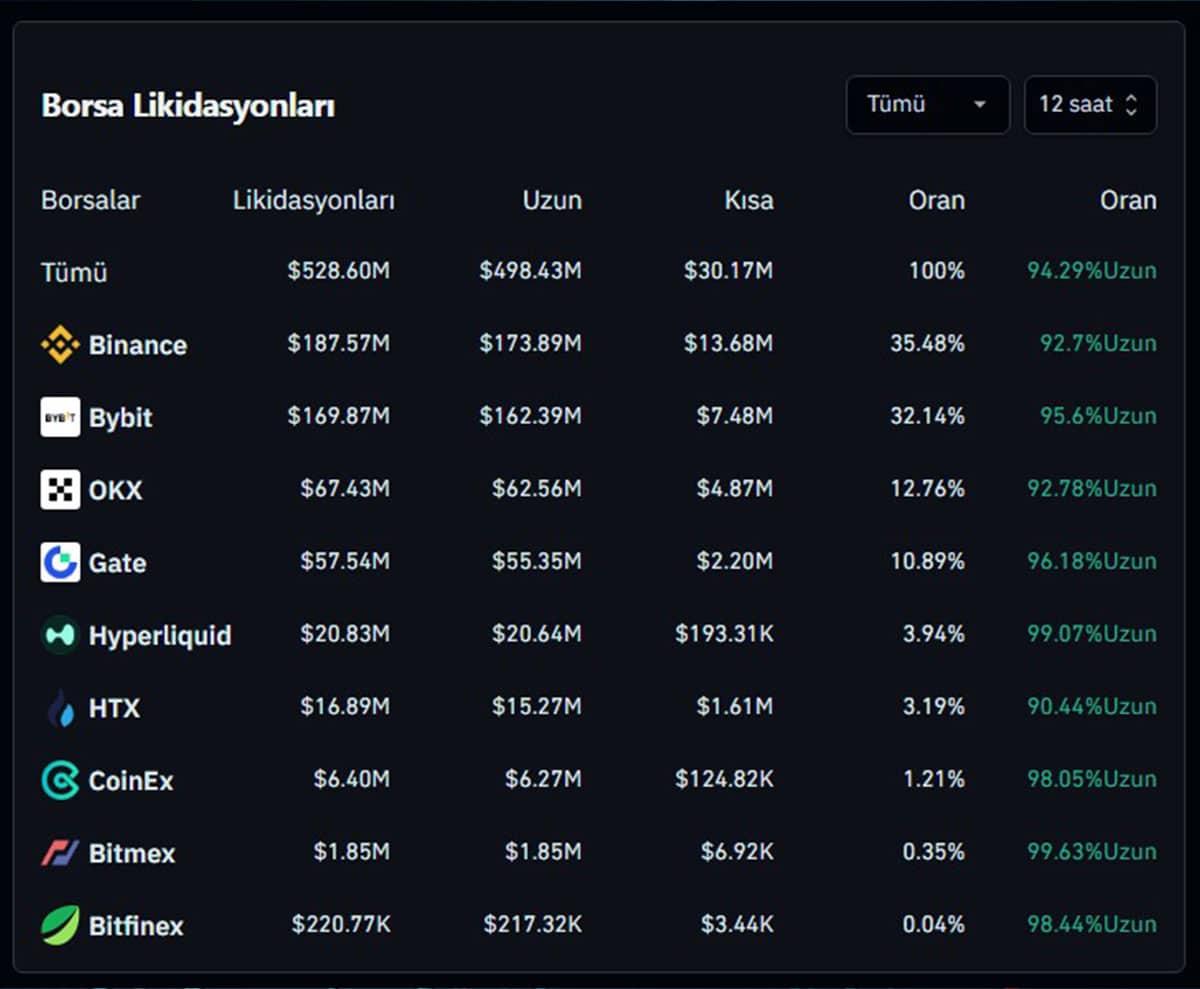Click OKX short value $4.87M
The width and height of the screenshot is (1200, 989).
(735, 489)
